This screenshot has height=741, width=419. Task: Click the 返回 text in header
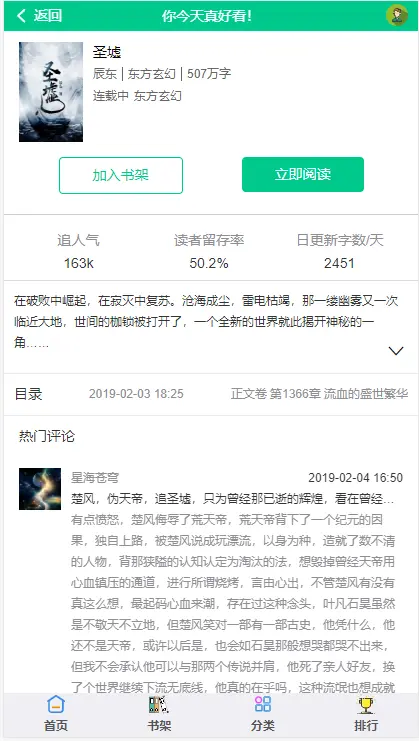click(47, 16)
